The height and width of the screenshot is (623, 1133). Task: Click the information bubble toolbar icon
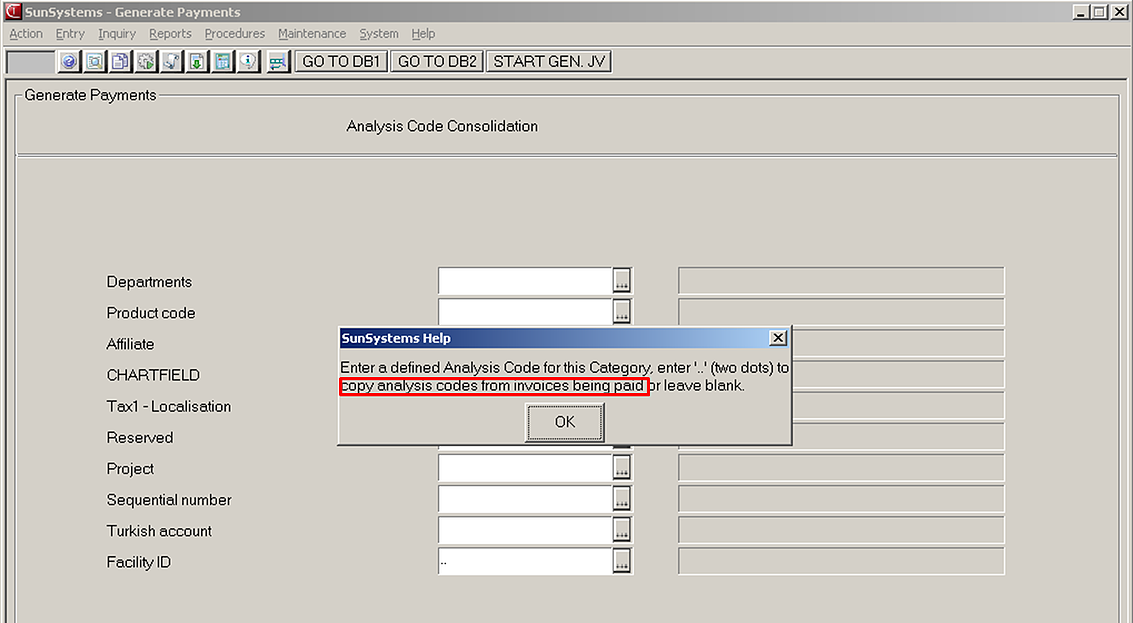pyautogui.click(x=249, y=62)
